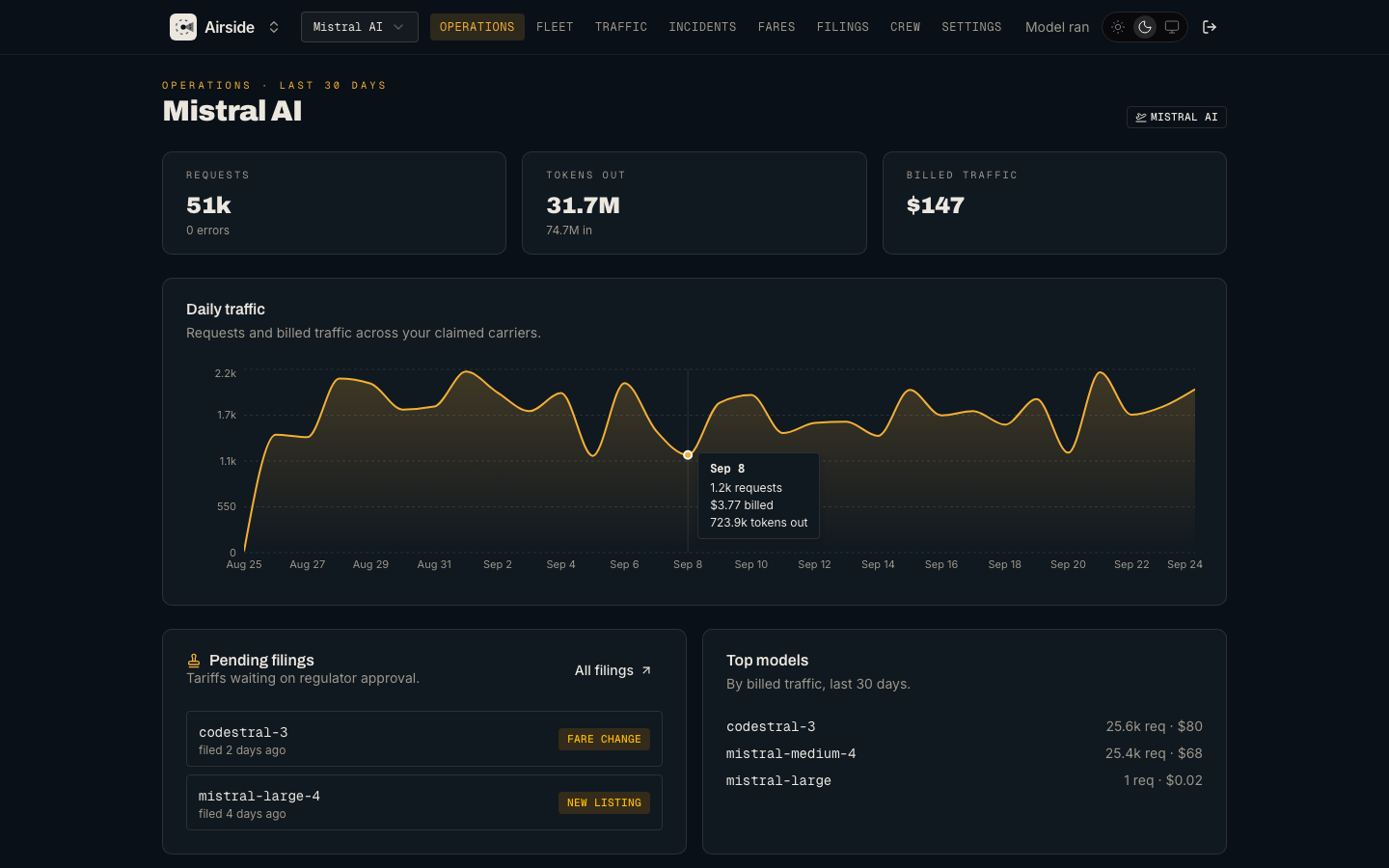This screenshot has height=868, width=1389.
Task: Select the Sep 8 data point marker
Action: 688,454
